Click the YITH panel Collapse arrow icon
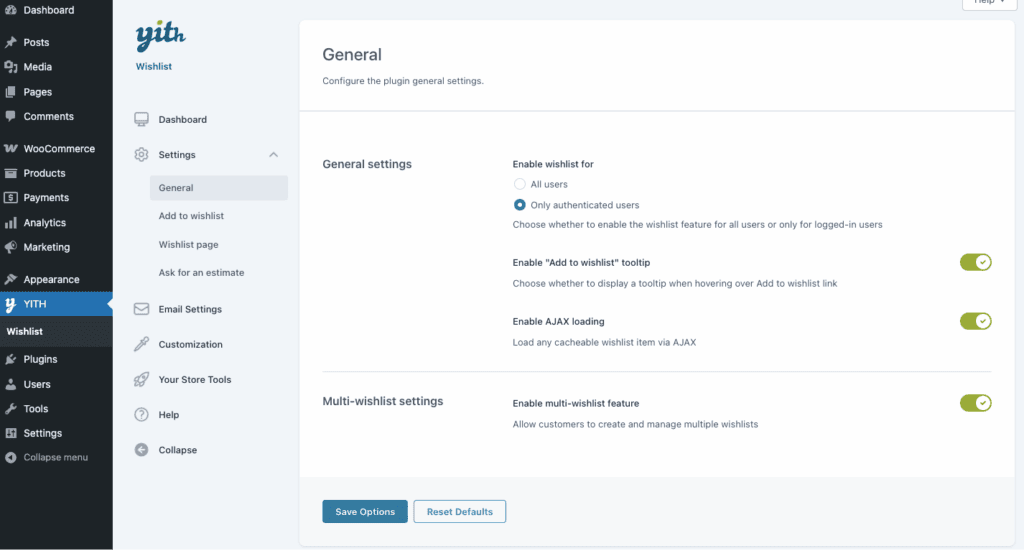 [x=141, y=450]
